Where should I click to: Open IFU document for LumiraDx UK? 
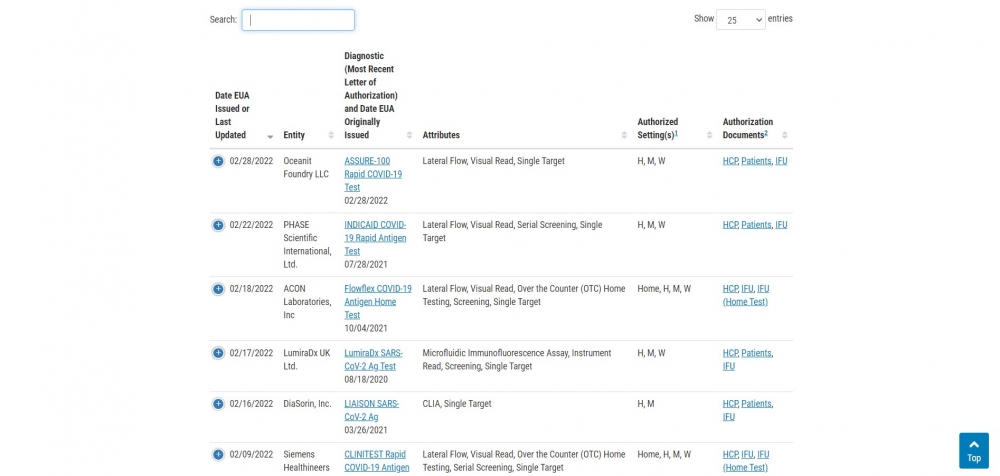click(728, 366)
